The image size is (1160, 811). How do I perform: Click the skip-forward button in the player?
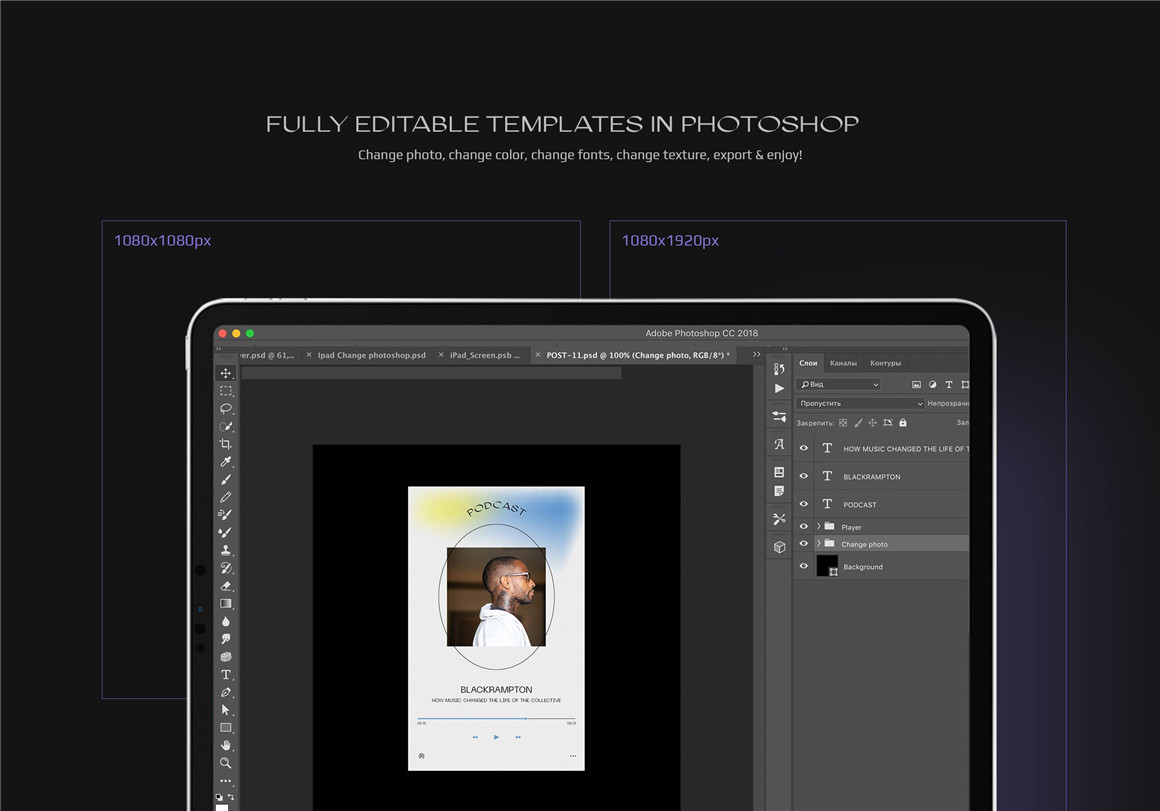click(517, 737)
